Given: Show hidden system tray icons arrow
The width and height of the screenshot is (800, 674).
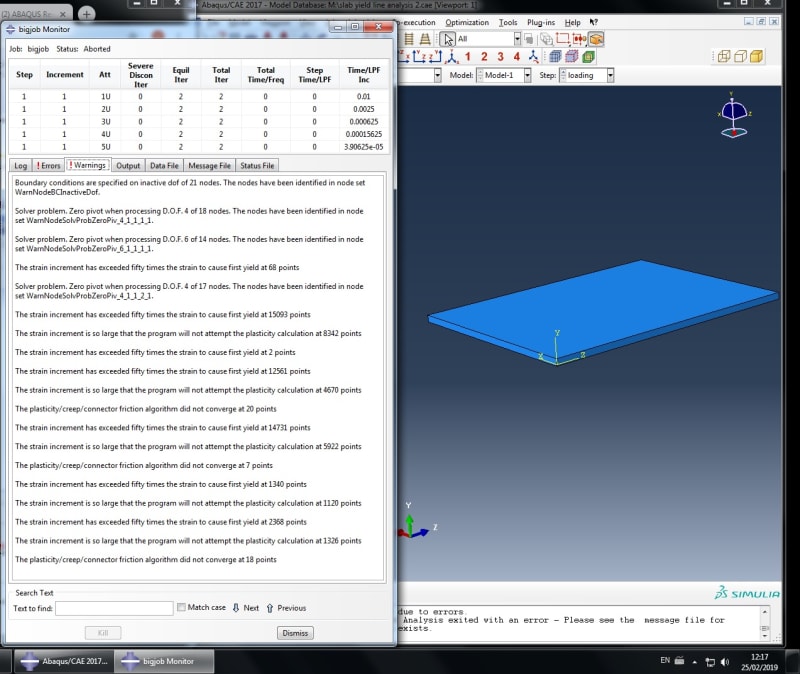Looking at the screenshot, I should [x=694, y=662].
